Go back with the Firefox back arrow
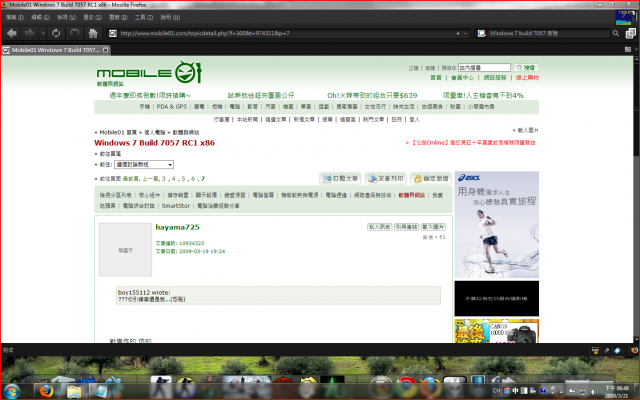This screenshot has height=400, width=640. (x=12, y=33)
